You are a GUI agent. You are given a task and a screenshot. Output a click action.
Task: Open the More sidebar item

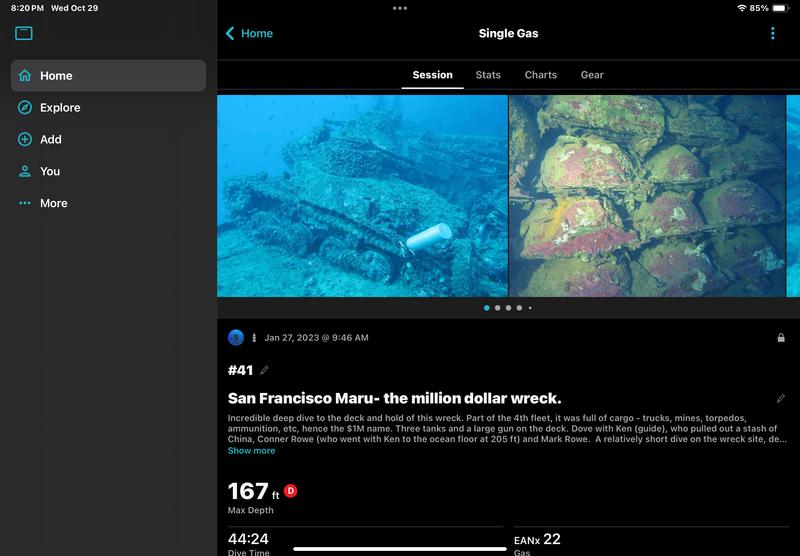[x=108, y=203]
